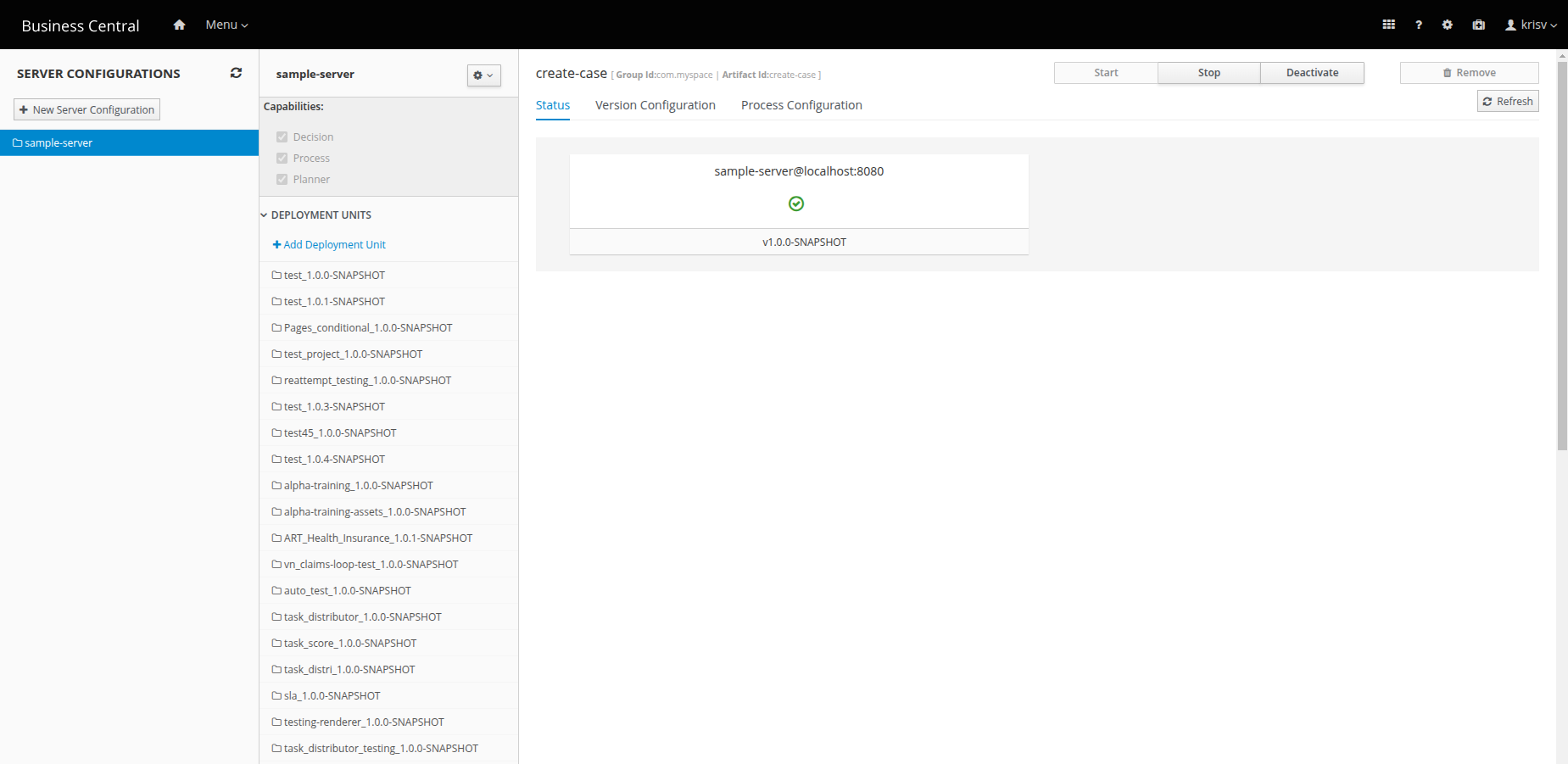
Task: Toggle the Planner capability checkbox
Action: [x=282, y=179]
